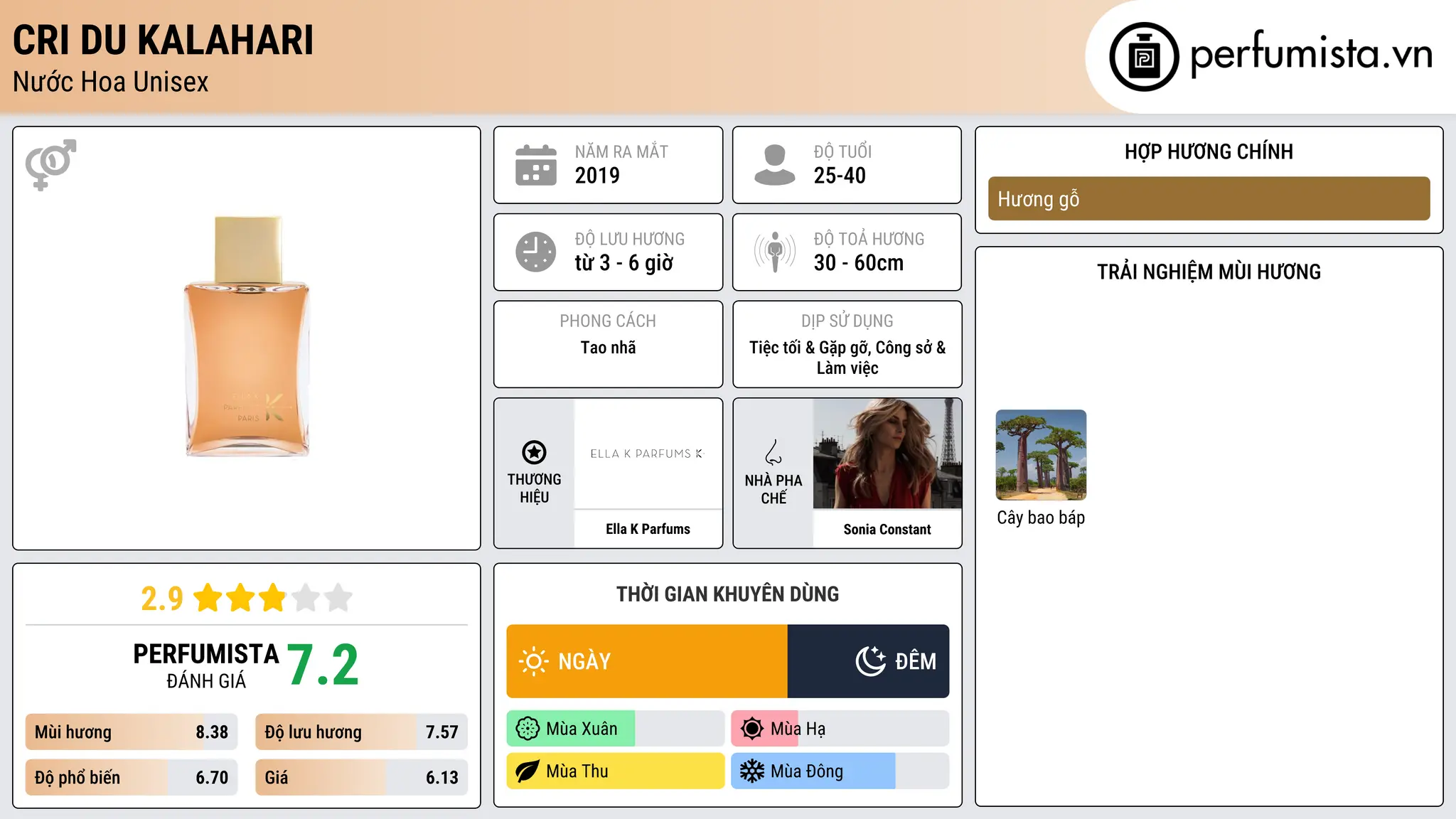Click the HỢP HƯƠNG CHÍNH heading
The image size is (1456, 819).
pos(1209,151)
